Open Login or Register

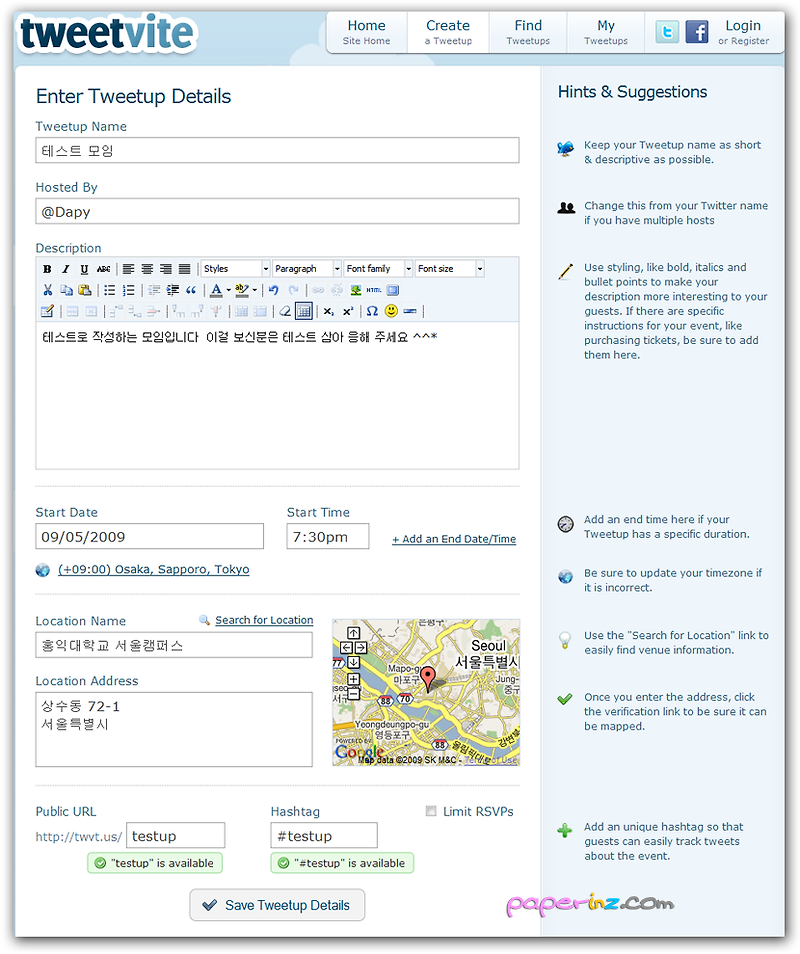(x=743, y=32)
